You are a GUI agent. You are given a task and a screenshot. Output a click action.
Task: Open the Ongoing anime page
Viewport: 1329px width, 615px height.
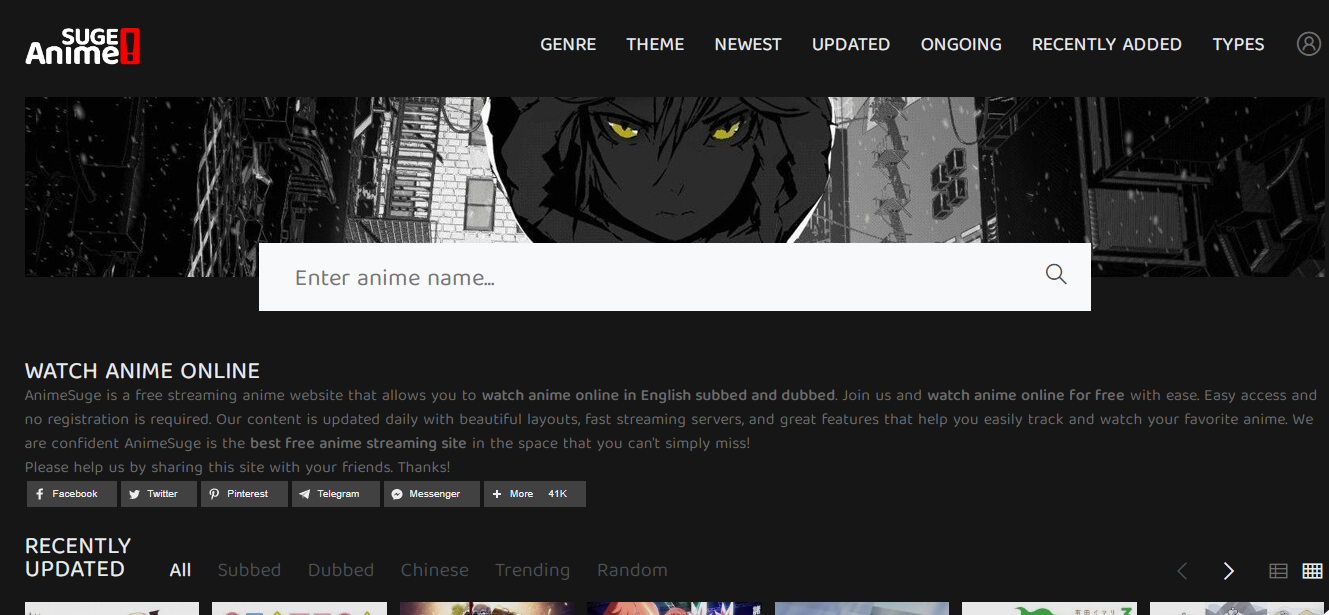click(x=961, y=44)
